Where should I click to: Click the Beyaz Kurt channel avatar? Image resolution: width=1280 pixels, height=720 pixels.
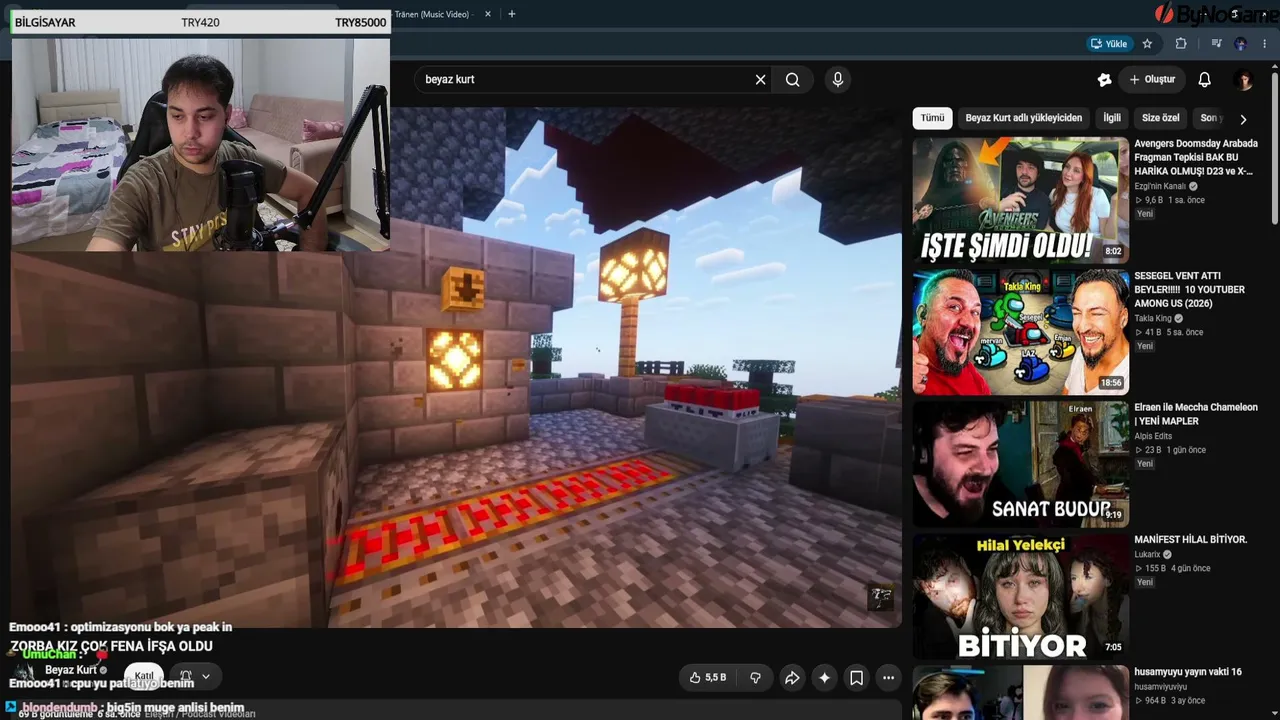(26, 675)
